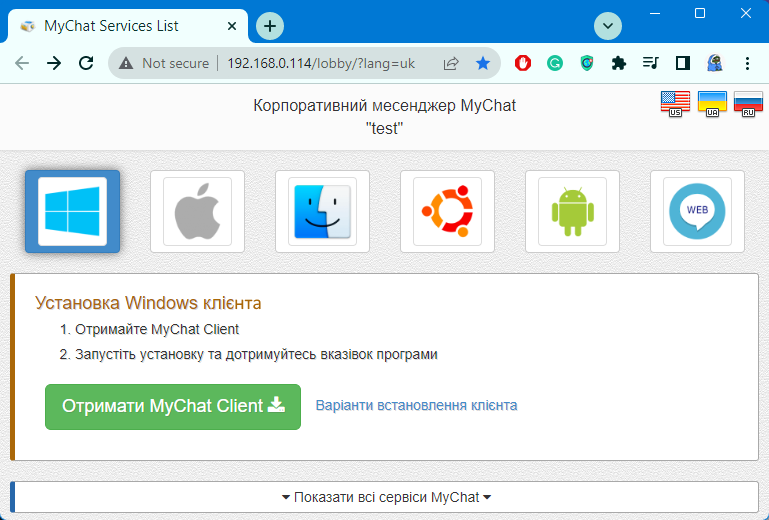This screenshot has height=520, width=769.
Task: Toggle the Chrome side panel
Action: click(x=683, y=63)
